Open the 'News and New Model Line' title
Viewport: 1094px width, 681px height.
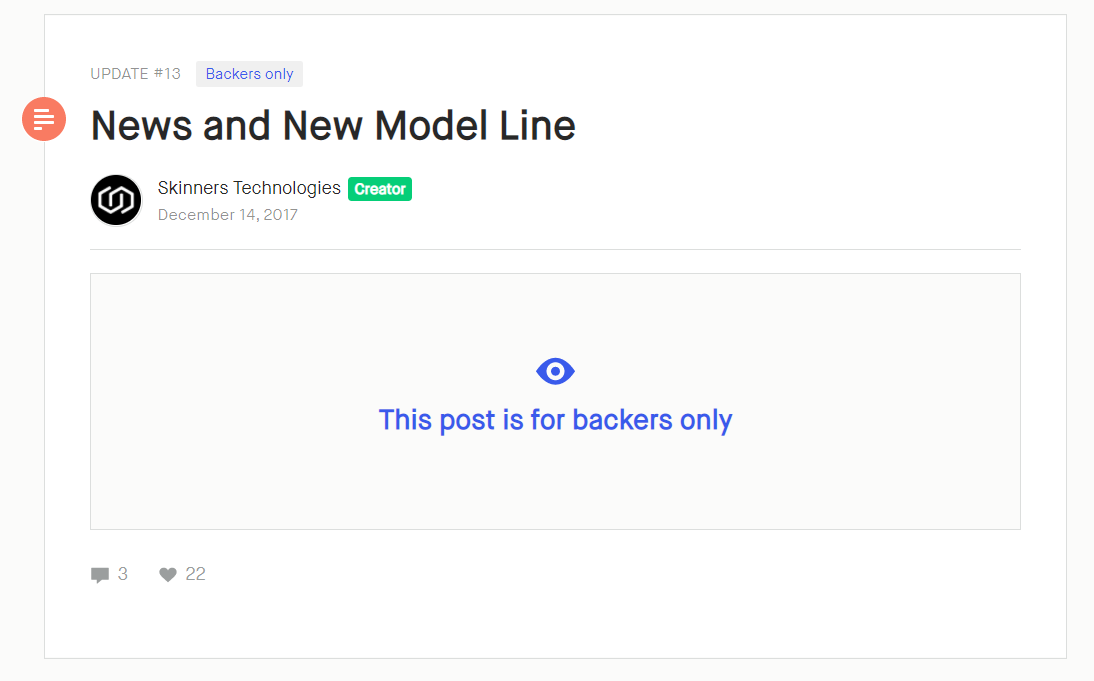click(333, 126)
